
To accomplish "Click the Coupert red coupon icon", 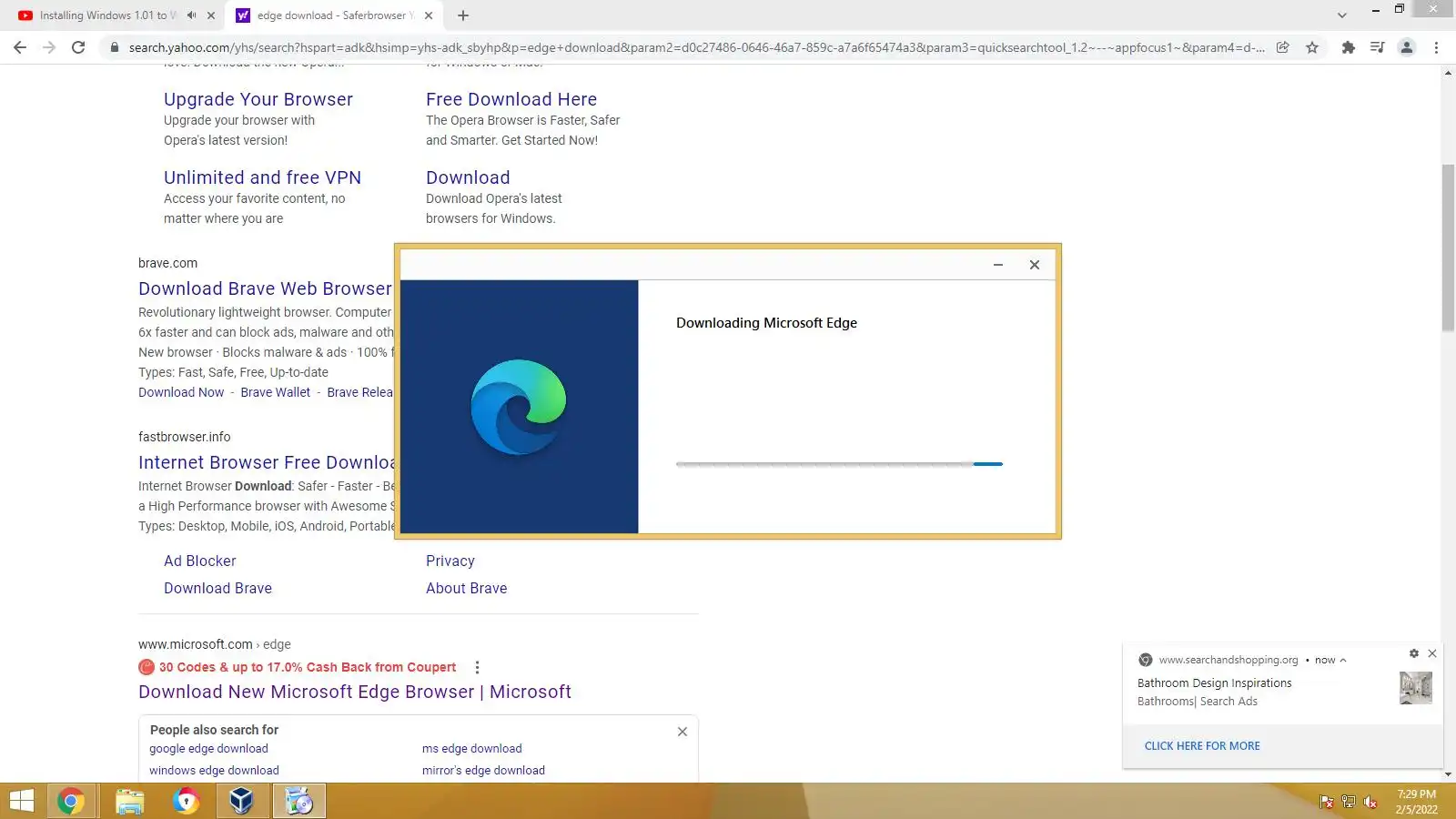I will (147, 667).
